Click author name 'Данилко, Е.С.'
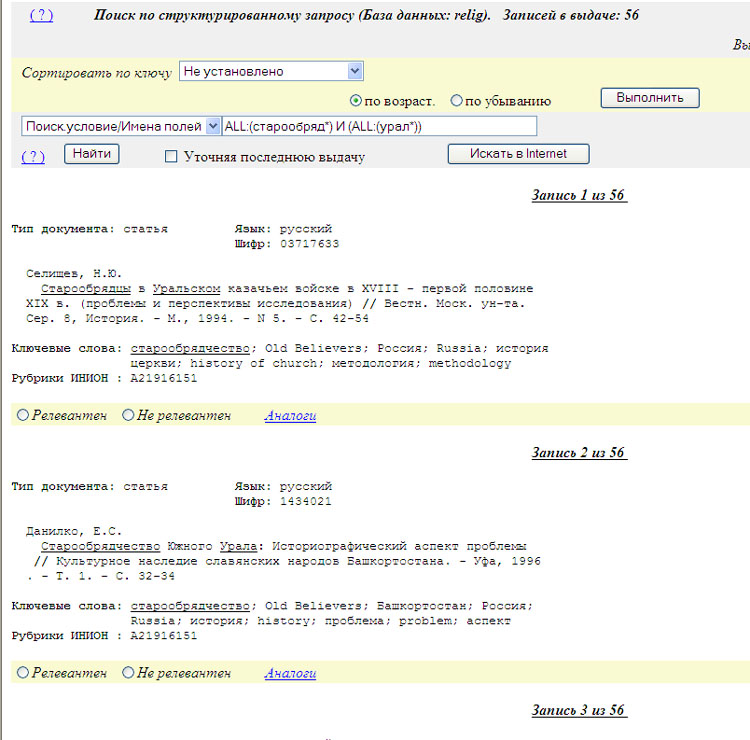 (74, 531)
